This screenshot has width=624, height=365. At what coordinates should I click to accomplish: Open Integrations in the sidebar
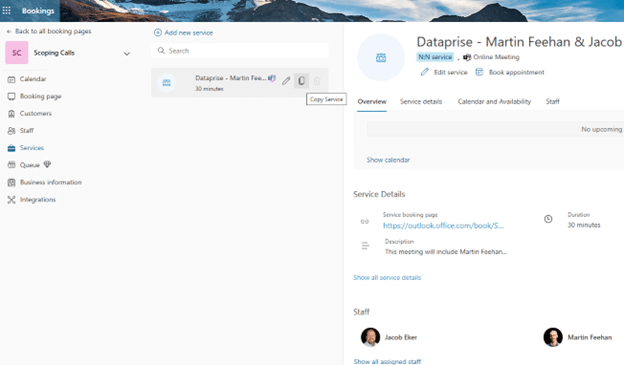(38, 199)
